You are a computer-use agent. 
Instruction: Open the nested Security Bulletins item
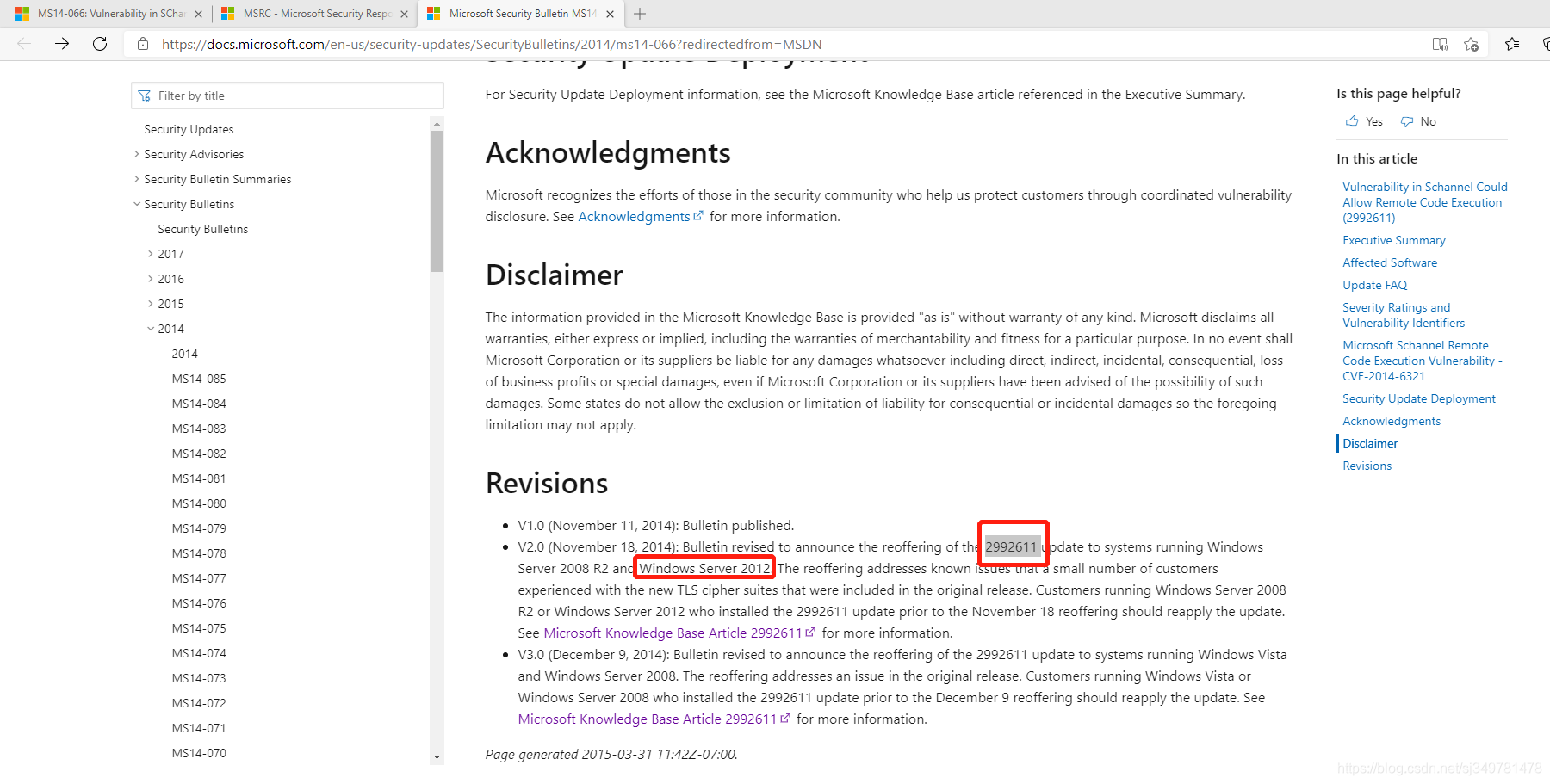click(202, 229)
